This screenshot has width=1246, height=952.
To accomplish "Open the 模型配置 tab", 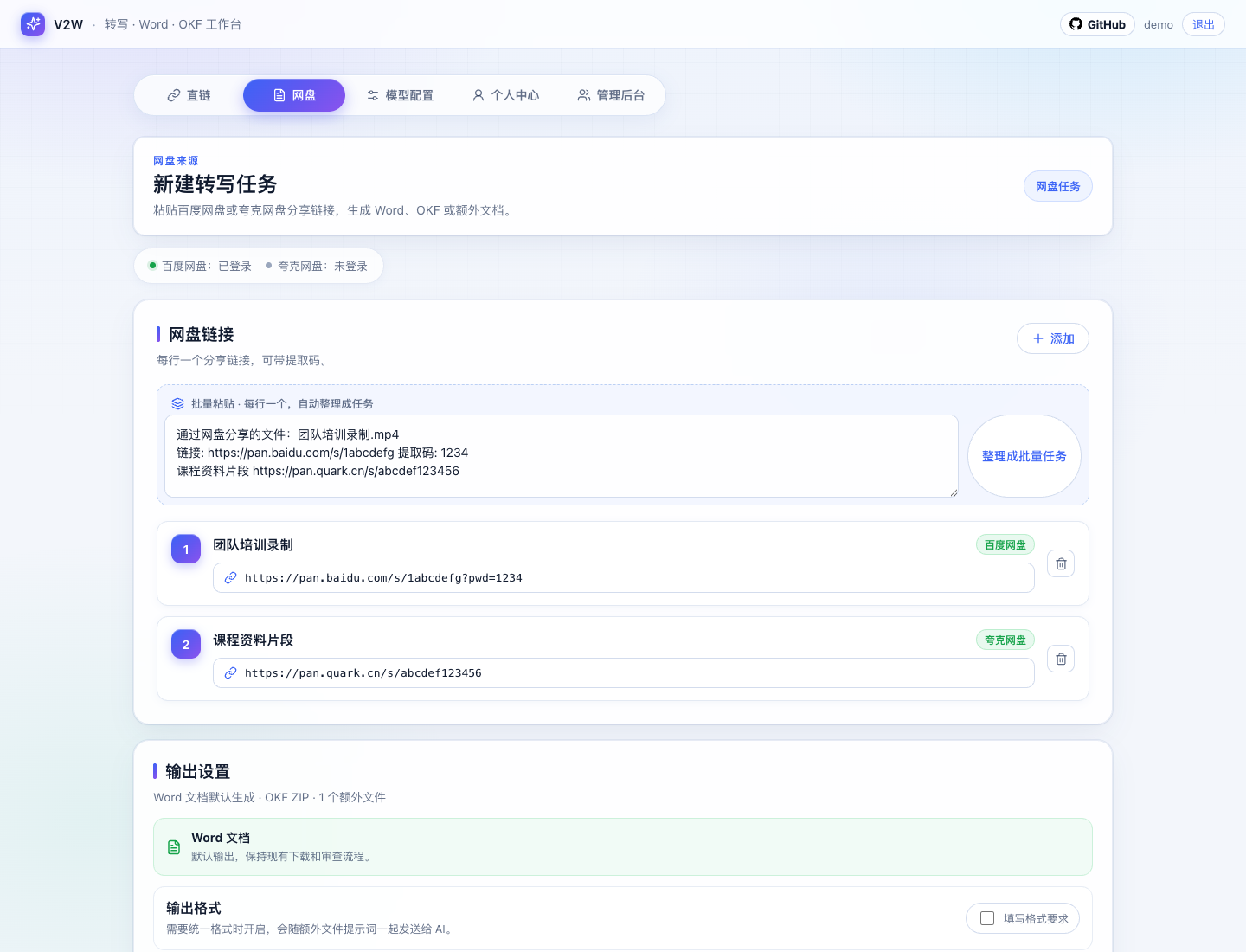I will click(x=400, y=95).
